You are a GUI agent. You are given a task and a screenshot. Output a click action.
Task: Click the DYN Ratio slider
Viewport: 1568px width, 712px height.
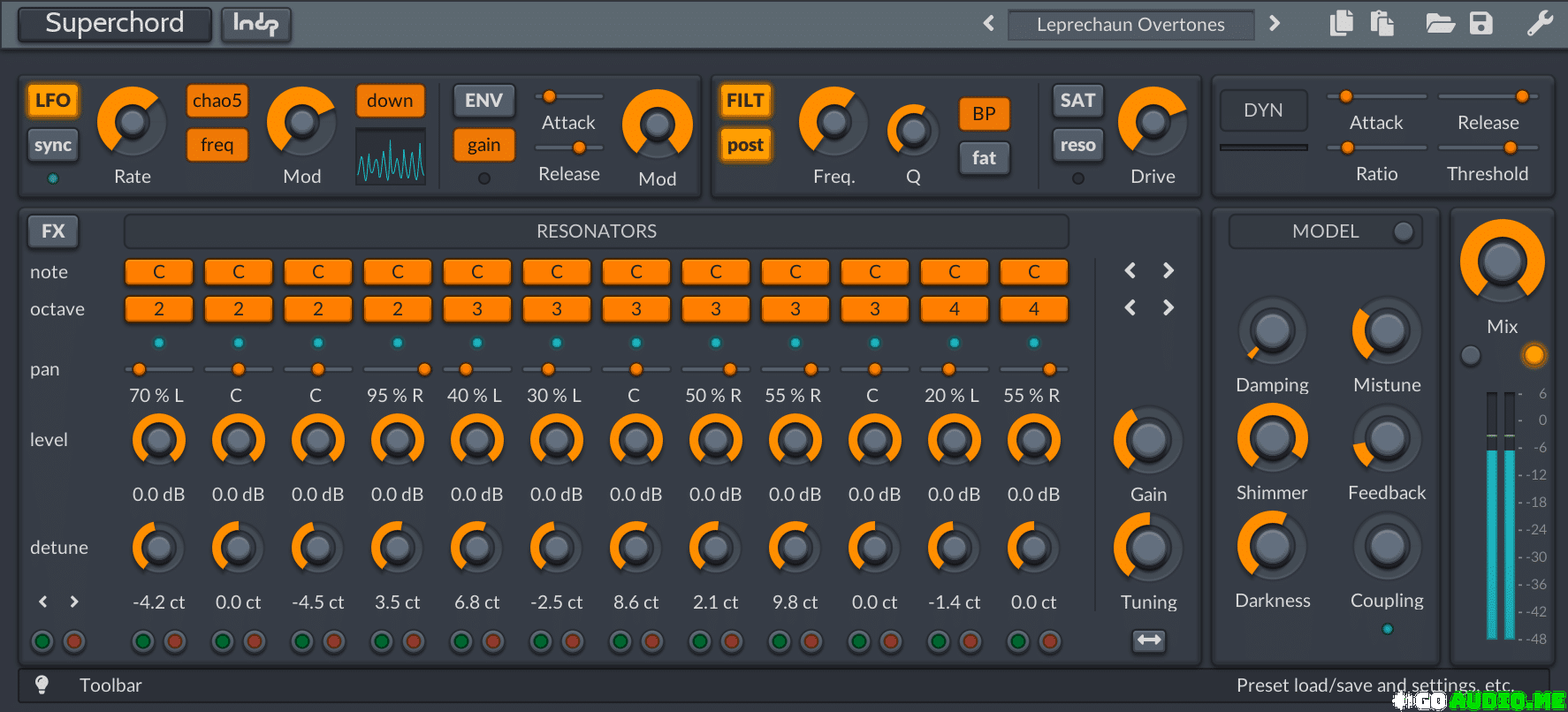1377,148
